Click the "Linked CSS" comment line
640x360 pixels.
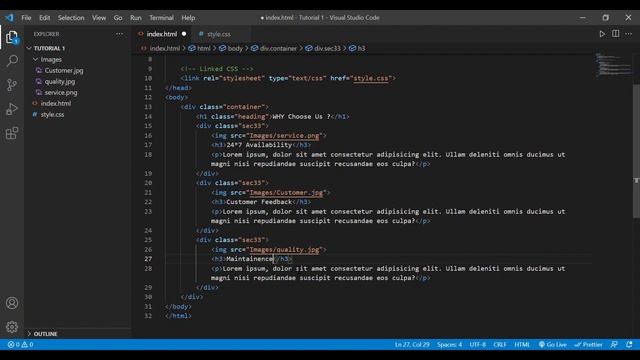tap(217, 69)
